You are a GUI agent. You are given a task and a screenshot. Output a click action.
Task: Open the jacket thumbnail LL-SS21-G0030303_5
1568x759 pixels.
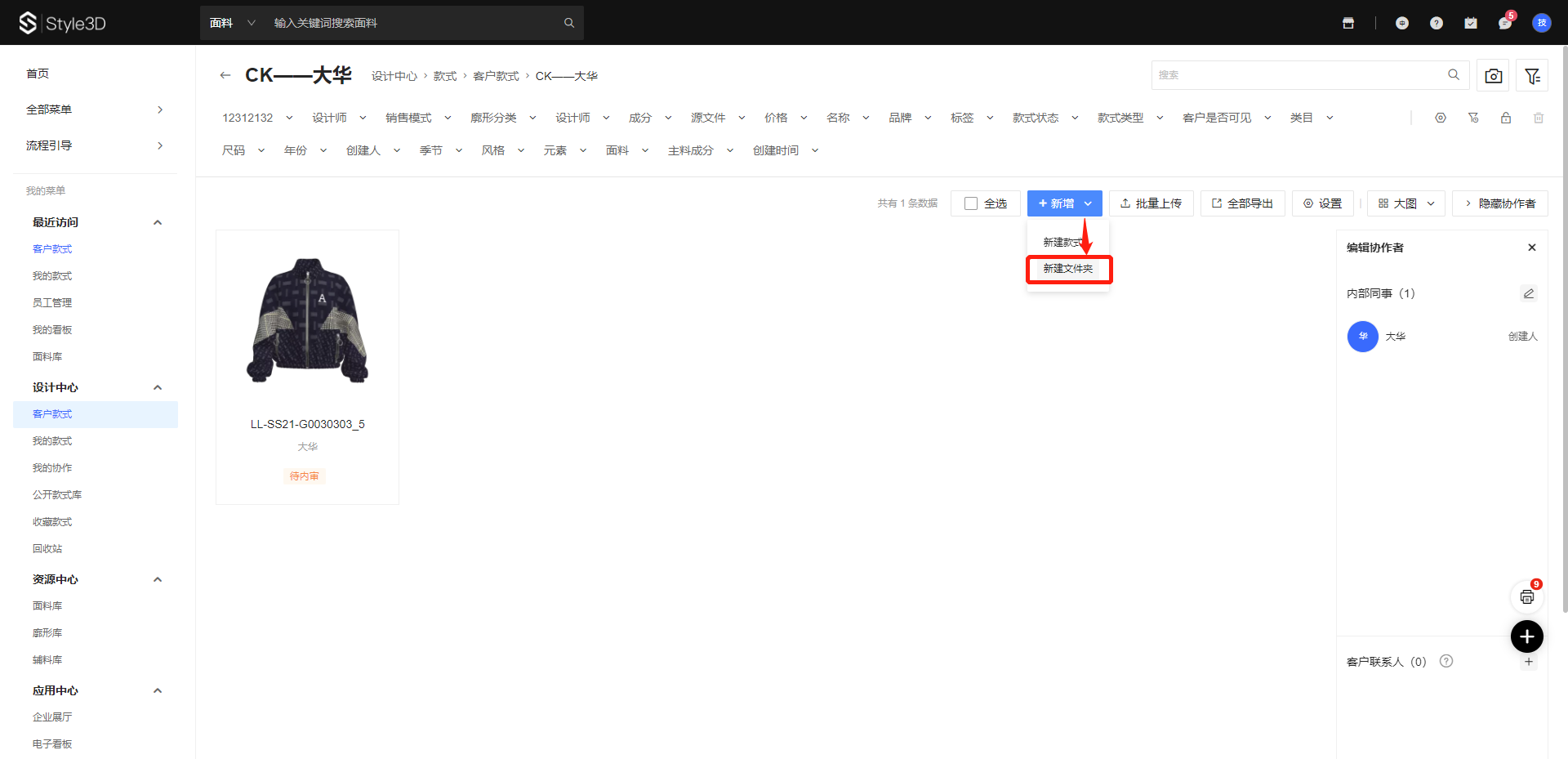pos(307,321)
